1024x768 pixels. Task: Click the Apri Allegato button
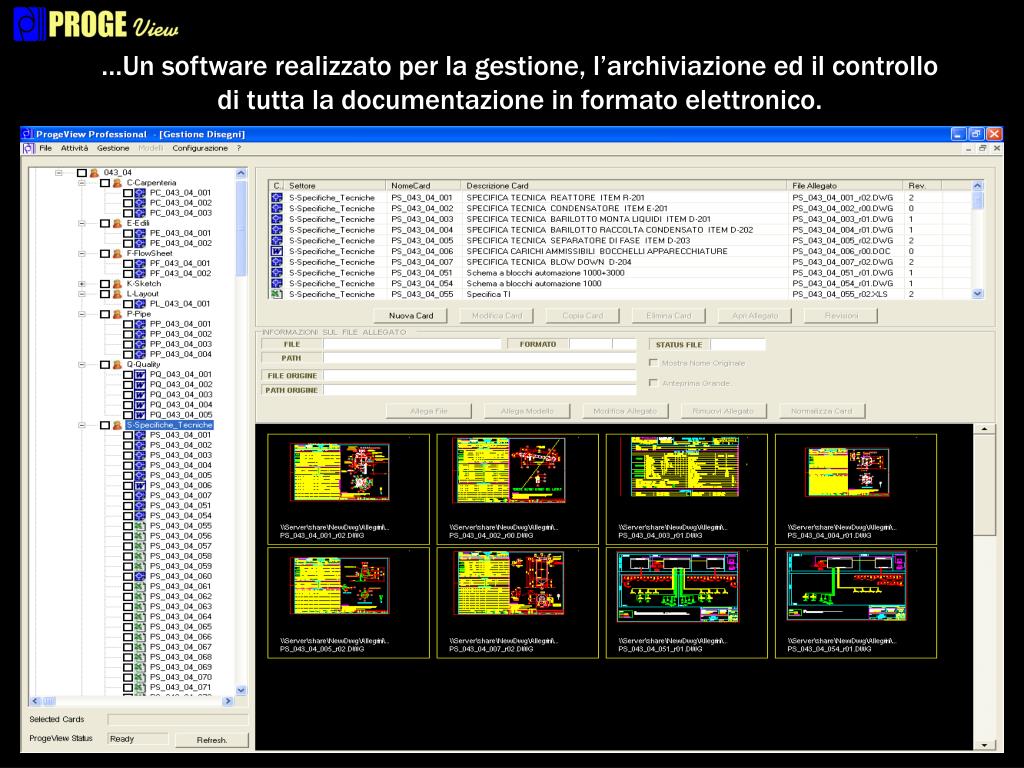click(754, 315)
